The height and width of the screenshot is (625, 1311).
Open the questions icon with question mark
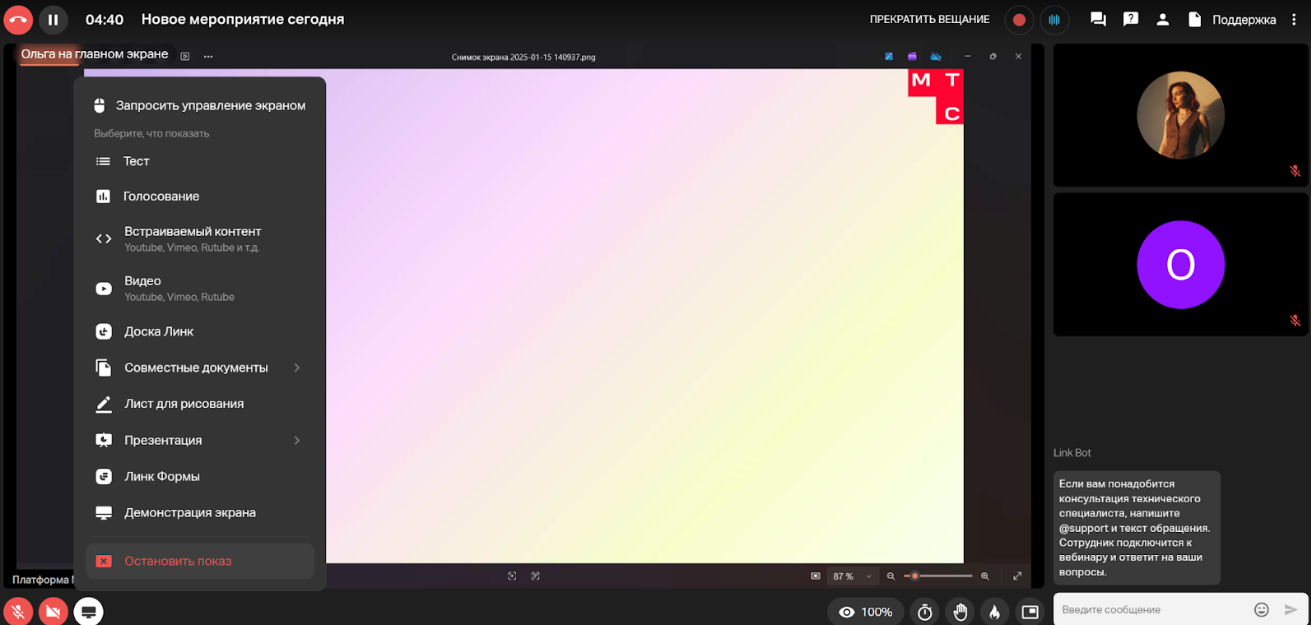pyautogui.click(x=1130, y=19)
